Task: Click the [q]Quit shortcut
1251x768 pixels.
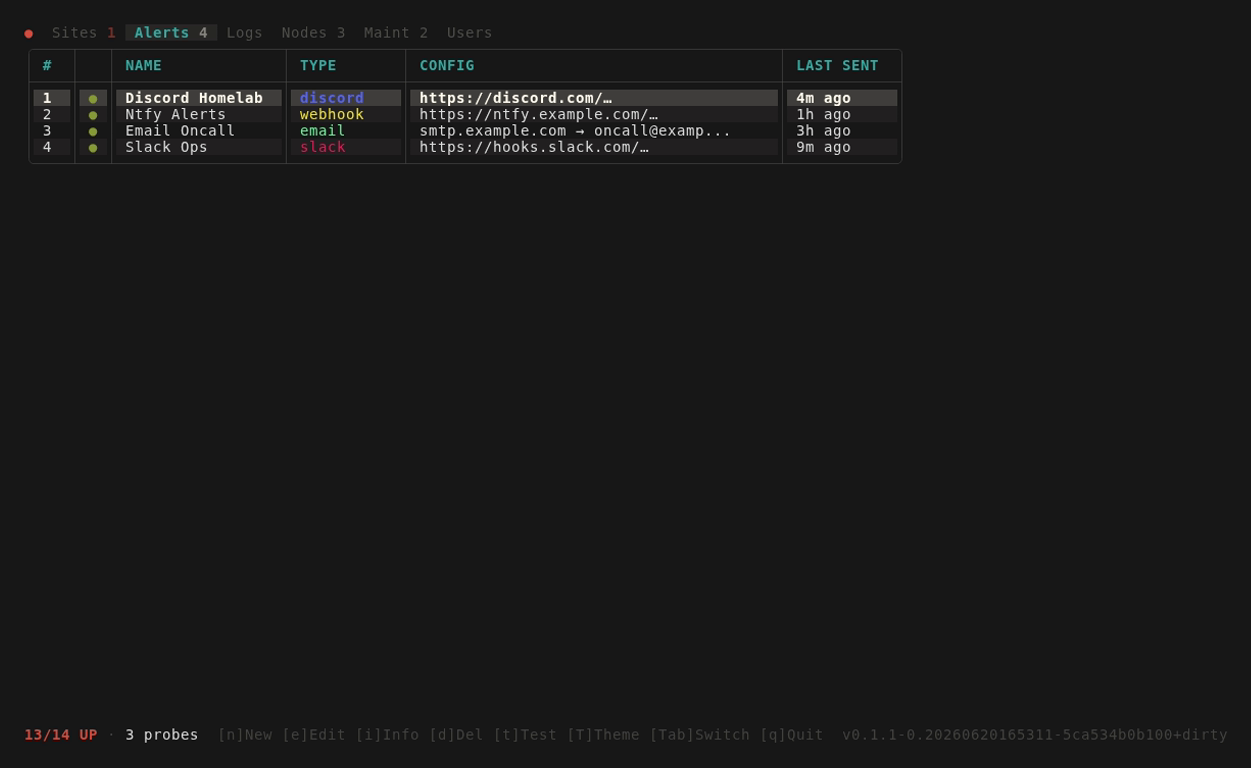Action: (792, 735)
